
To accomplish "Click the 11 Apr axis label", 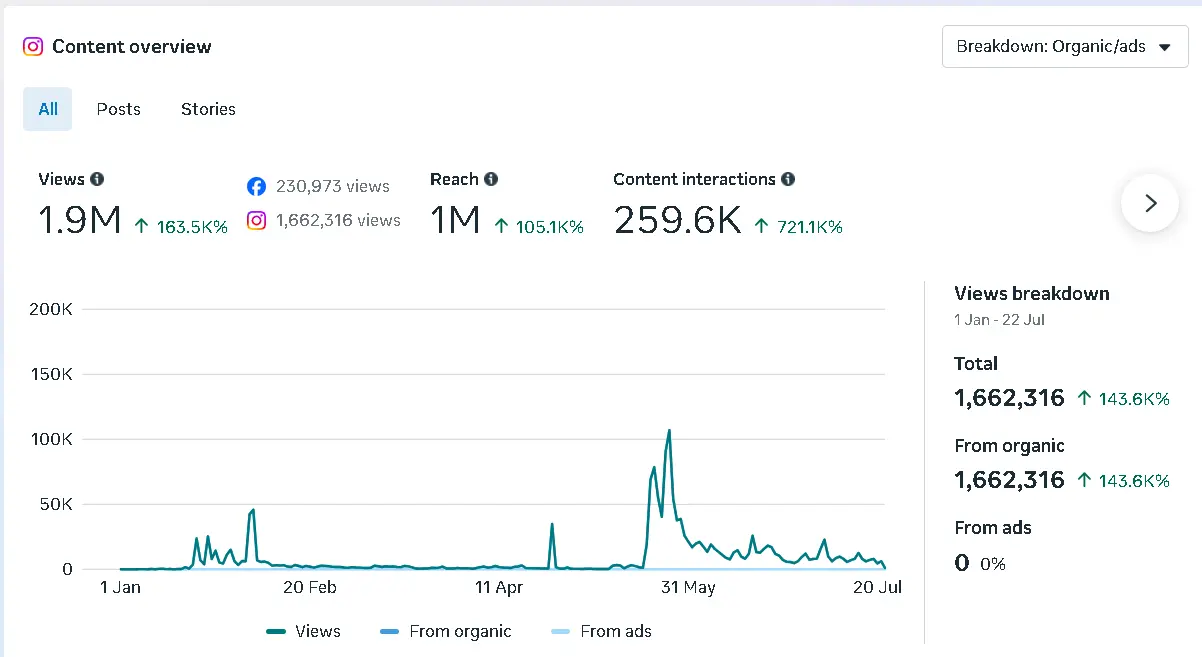I will [x=499, y=588].
